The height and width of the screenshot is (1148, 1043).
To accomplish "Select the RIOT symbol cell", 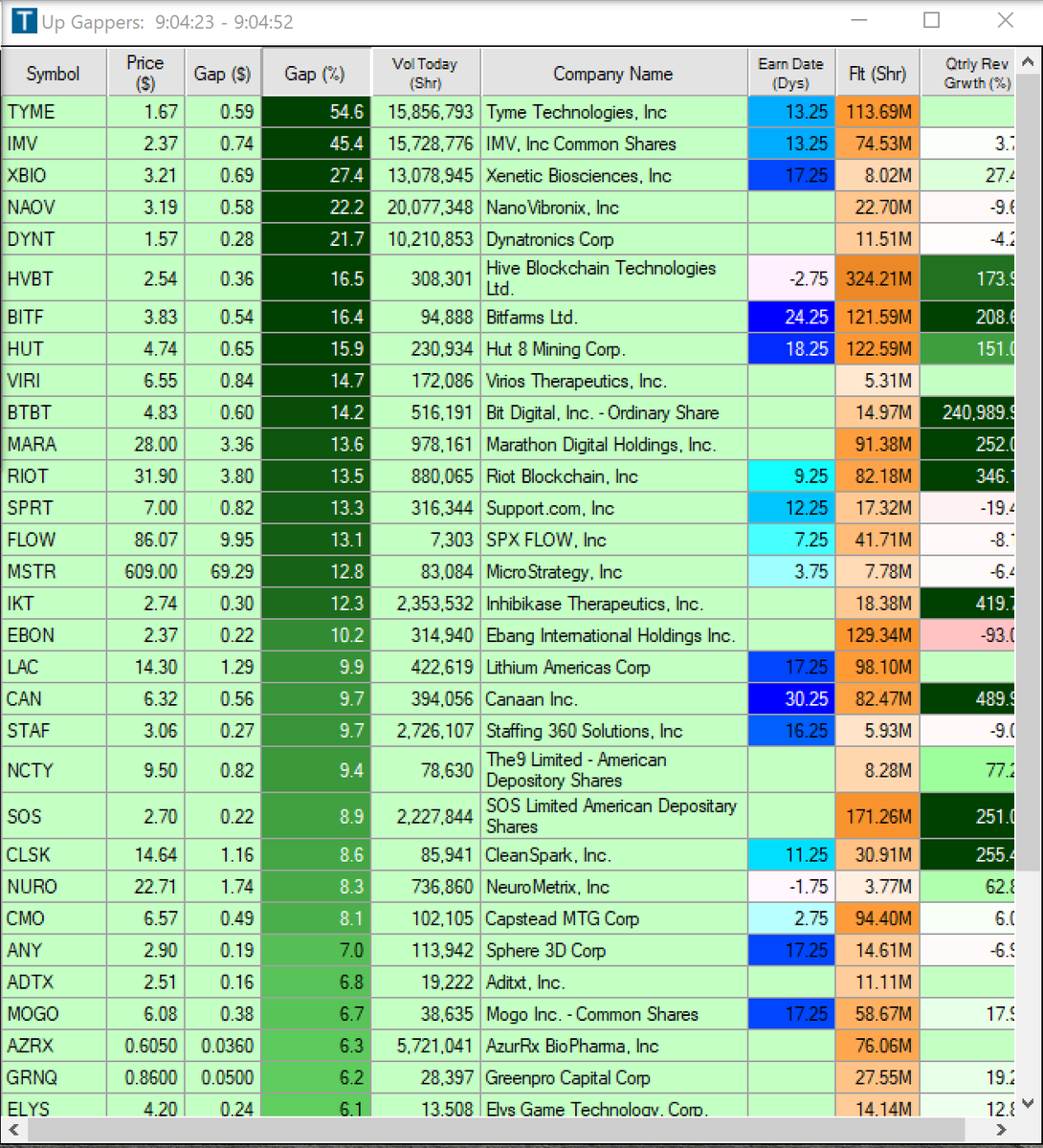I will click(54, 475).
